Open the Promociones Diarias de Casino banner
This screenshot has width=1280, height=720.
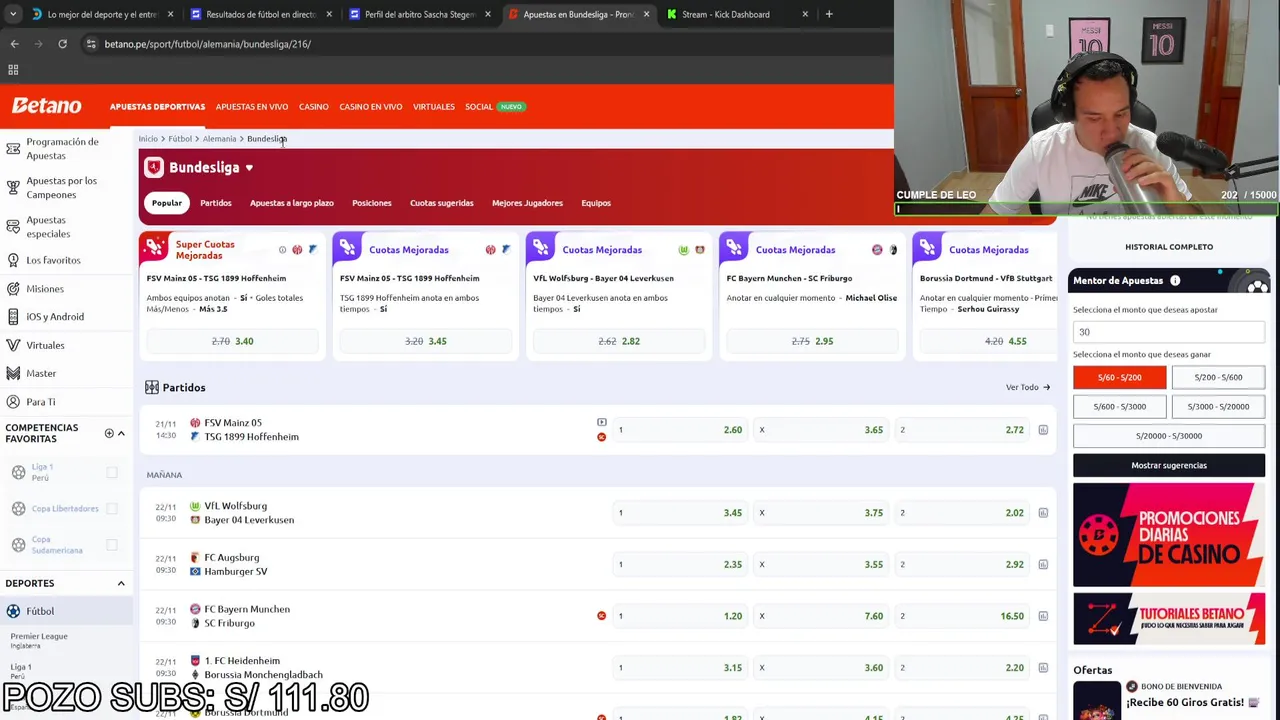pos(1169,535)
